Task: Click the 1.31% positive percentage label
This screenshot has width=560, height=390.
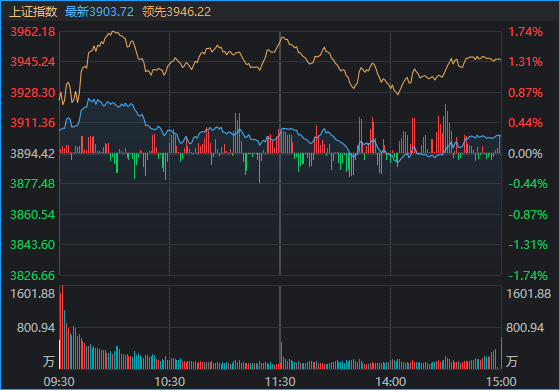Action: point(526,62)
